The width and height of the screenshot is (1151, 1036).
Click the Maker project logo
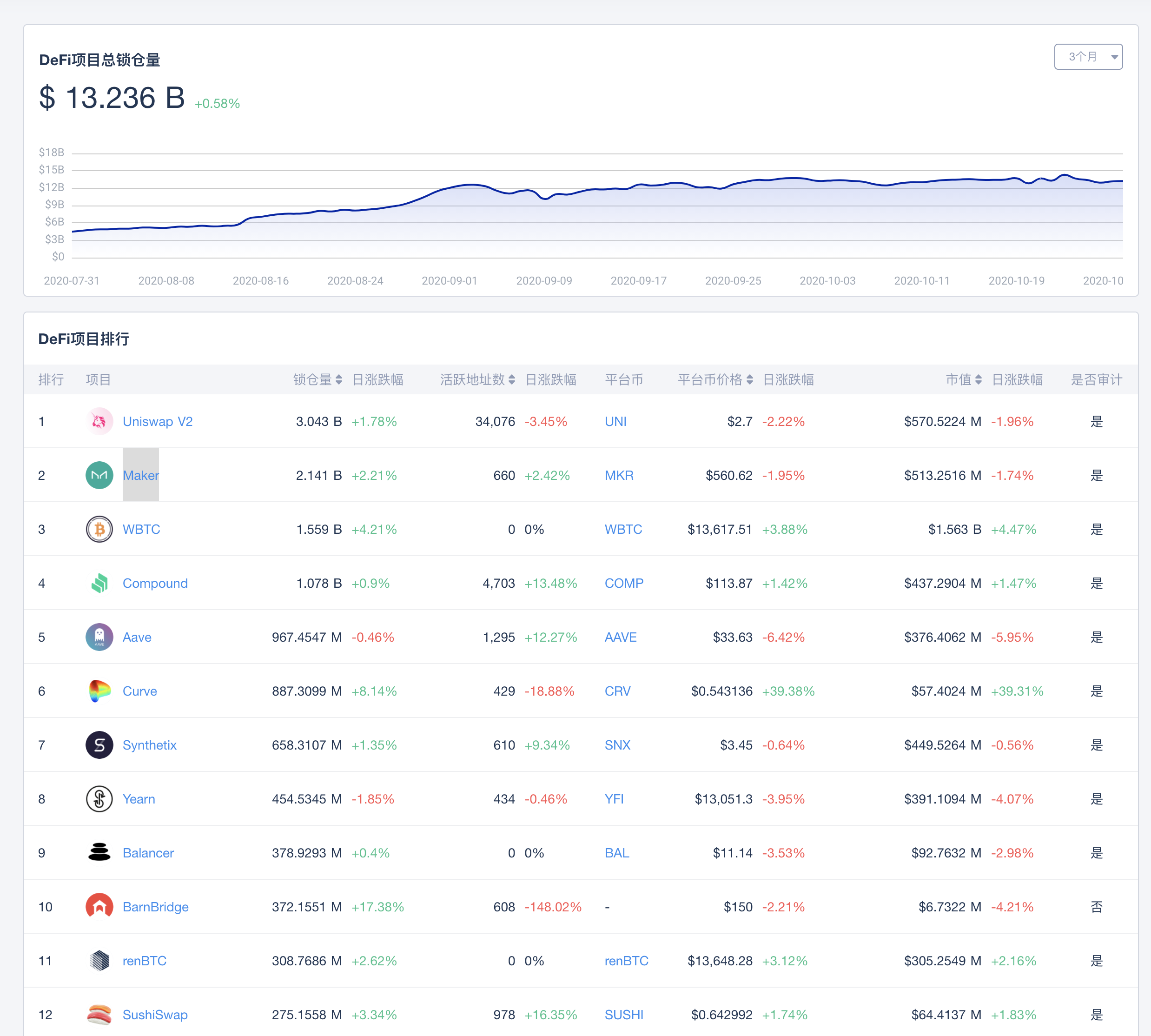pyautogui.click(x=99, y=475)
